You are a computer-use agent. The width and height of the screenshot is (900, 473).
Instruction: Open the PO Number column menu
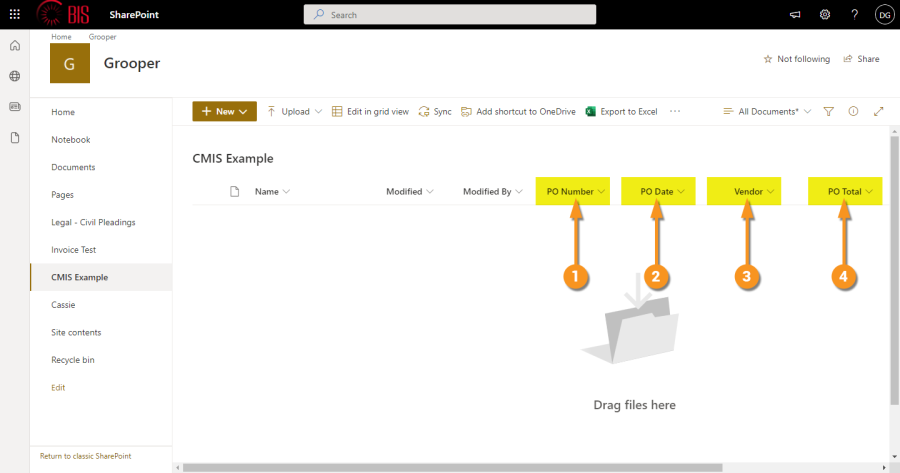click(576, 191)
